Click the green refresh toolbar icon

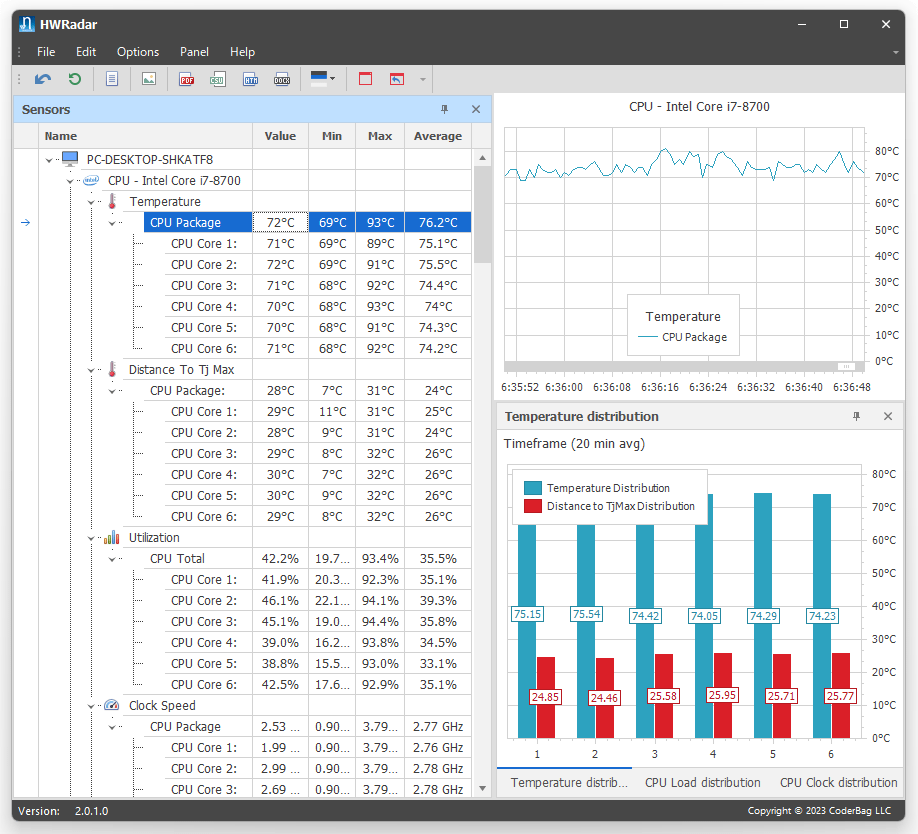[x=74, y=79]
